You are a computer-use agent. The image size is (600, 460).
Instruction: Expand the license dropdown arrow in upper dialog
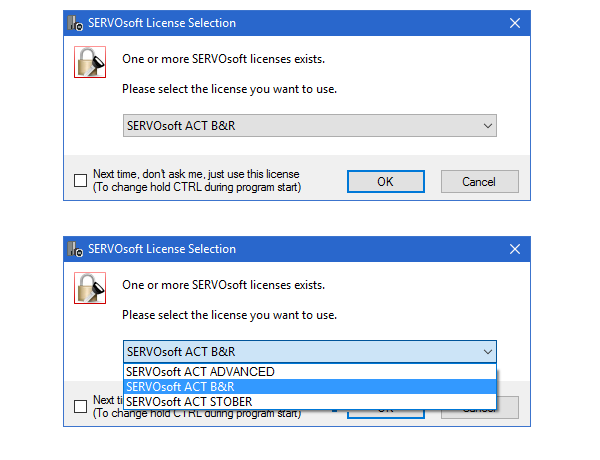[487, 126]
